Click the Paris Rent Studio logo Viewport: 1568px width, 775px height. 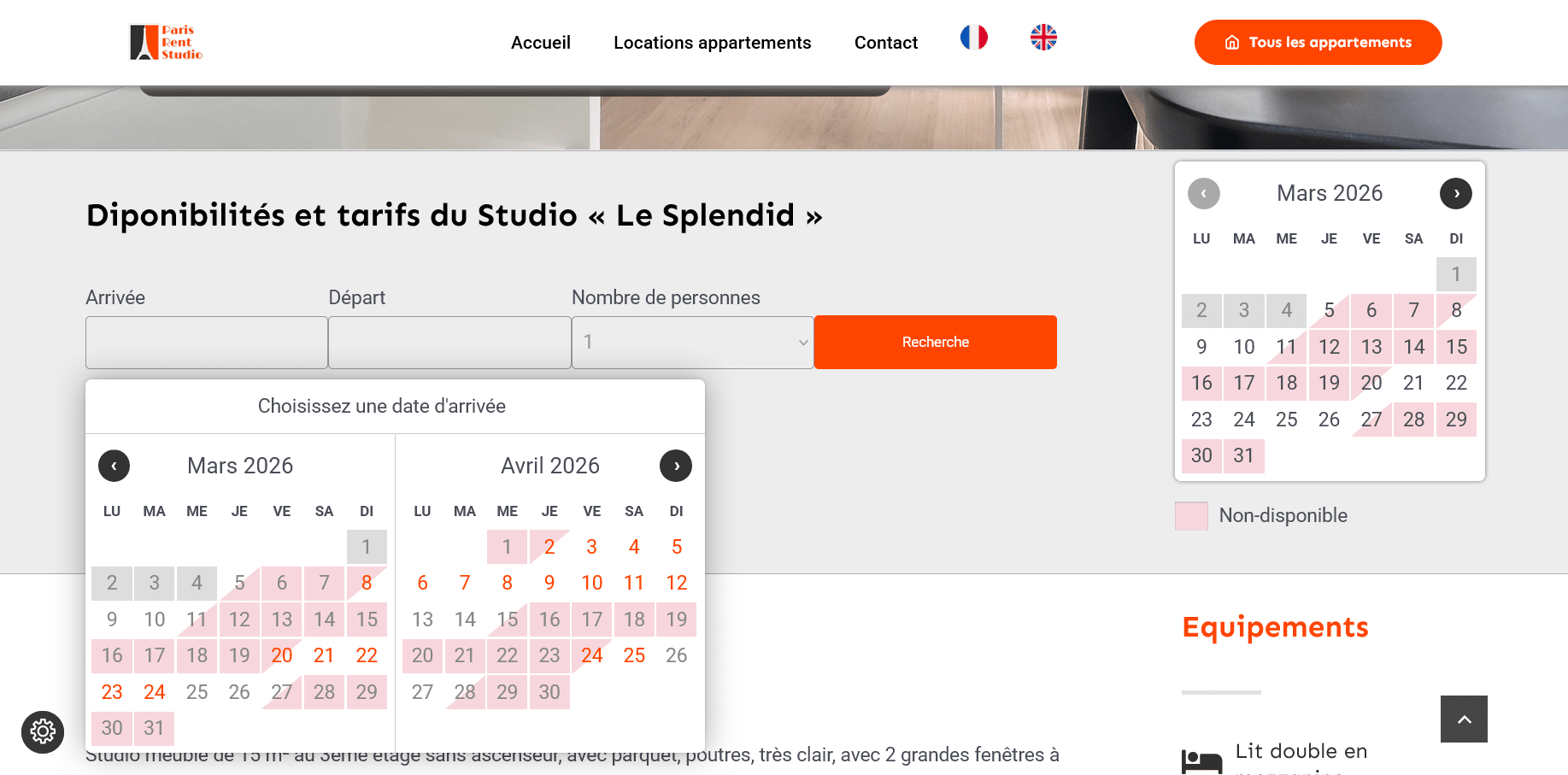[x=166, y=43]
